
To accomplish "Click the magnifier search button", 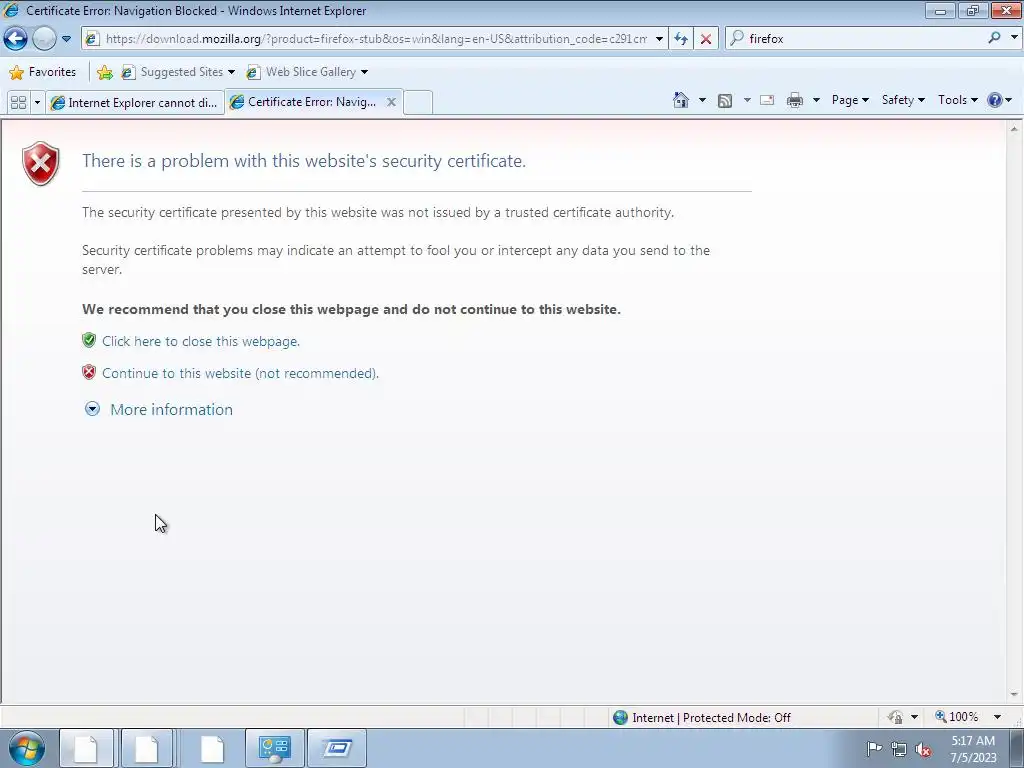I will tap(994, 39).
